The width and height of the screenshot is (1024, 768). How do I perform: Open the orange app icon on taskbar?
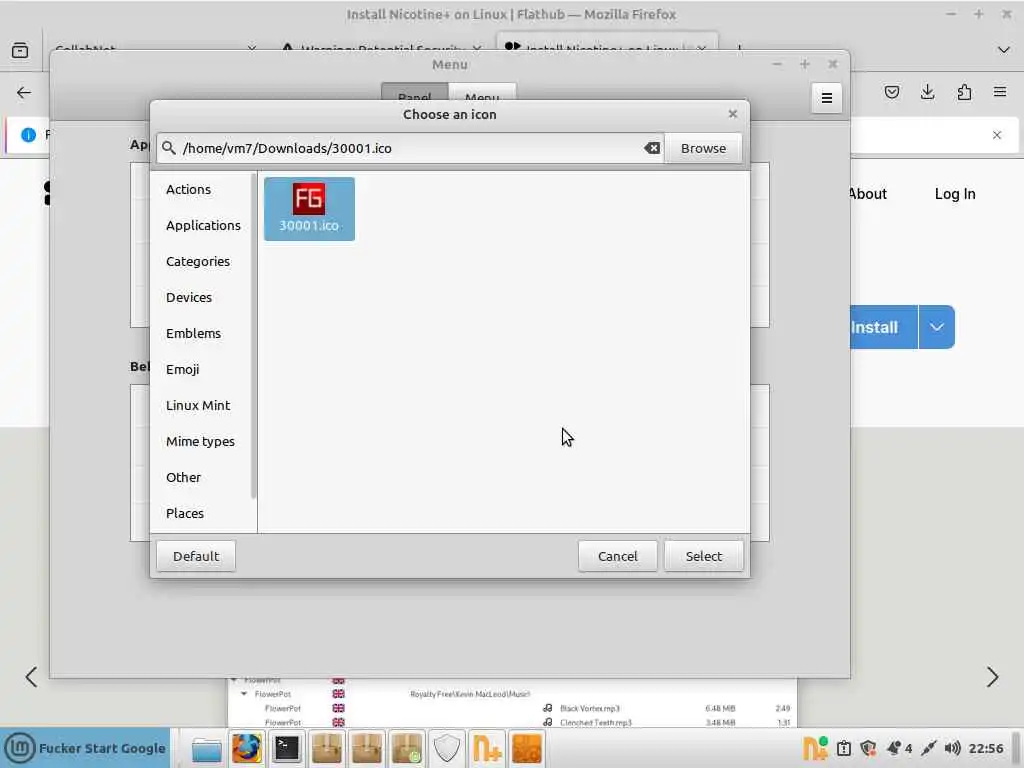pyautogui.click(x=527, y=748)
